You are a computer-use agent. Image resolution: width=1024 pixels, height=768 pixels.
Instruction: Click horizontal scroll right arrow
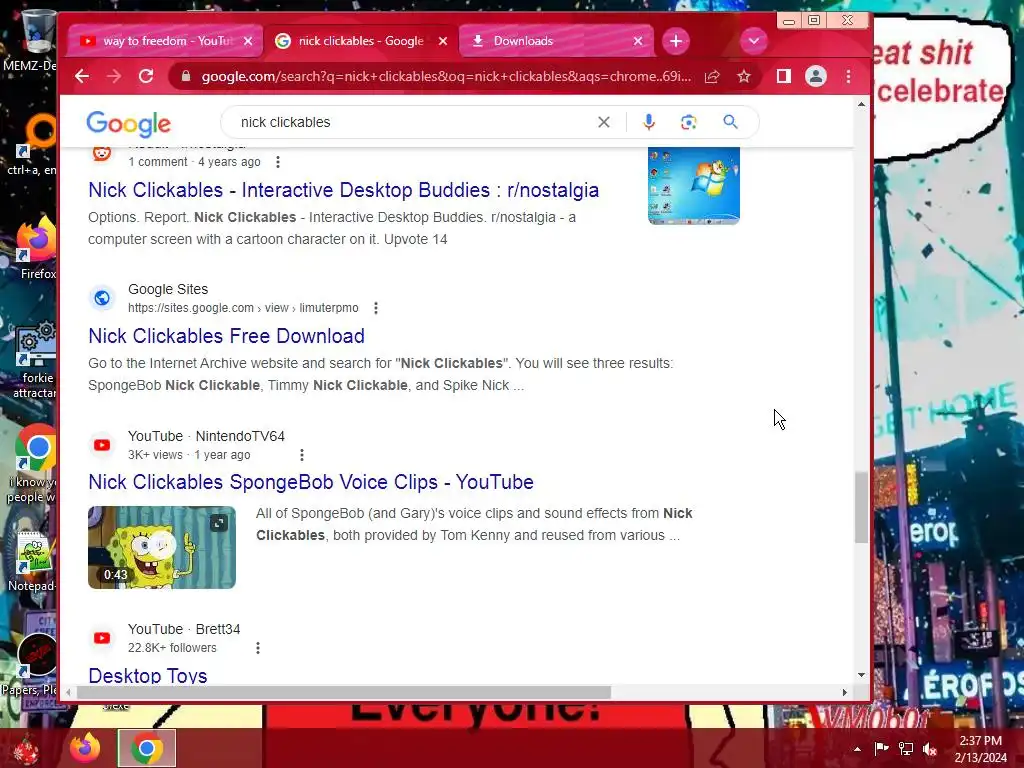tap(844, 692)
